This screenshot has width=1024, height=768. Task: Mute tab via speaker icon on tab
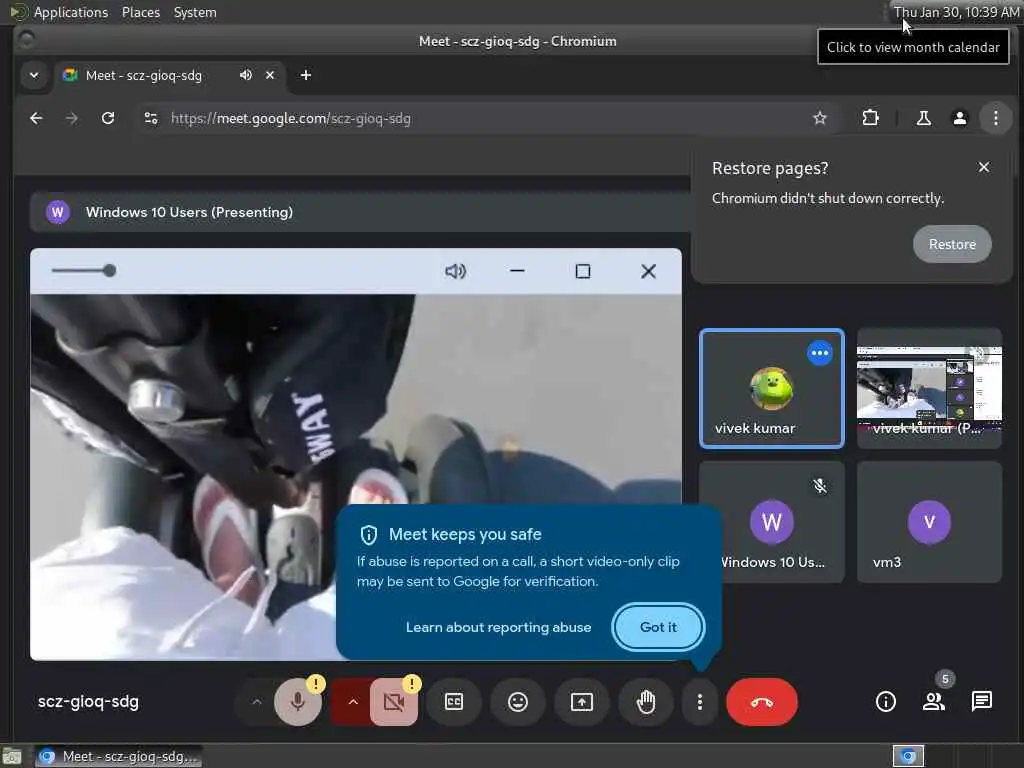(x=246, y=75)
